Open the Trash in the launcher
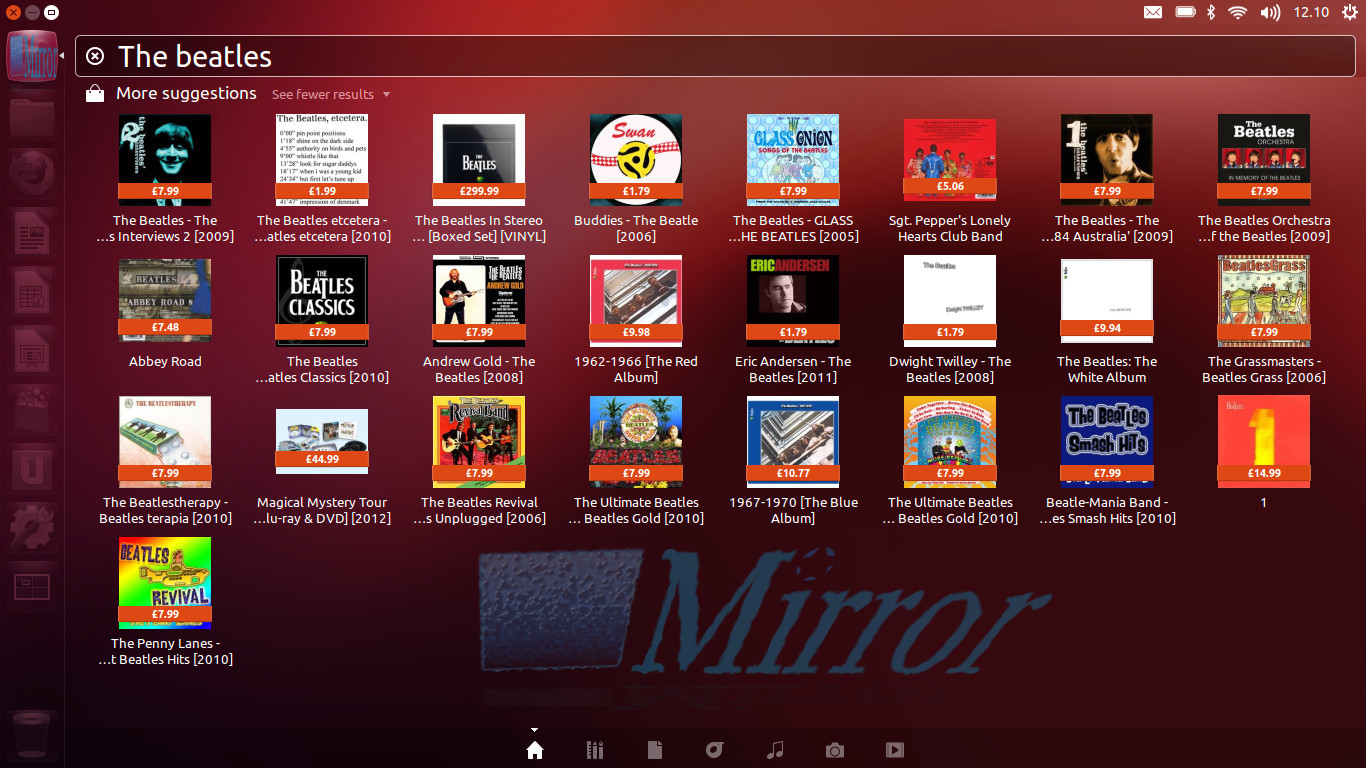The height and width of the screenshot is (768, 1366). pos(32,733)
